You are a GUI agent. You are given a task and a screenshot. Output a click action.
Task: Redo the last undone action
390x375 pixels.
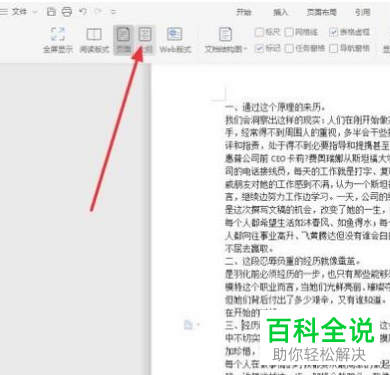tap(98, 12)
